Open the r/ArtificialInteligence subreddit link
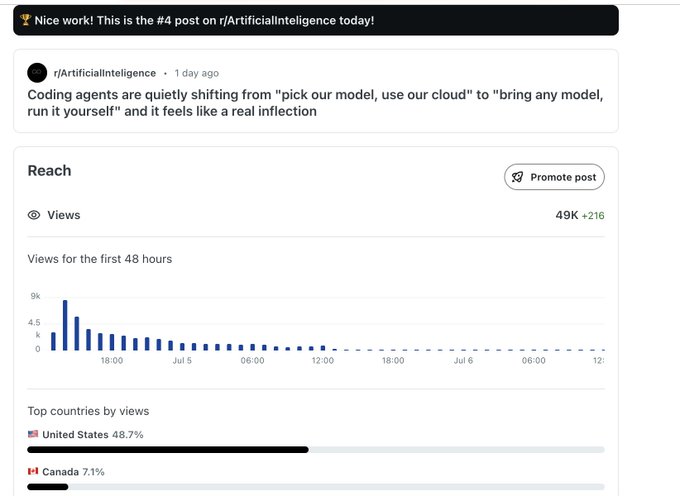The image size is (680, 496). [105, 73]
